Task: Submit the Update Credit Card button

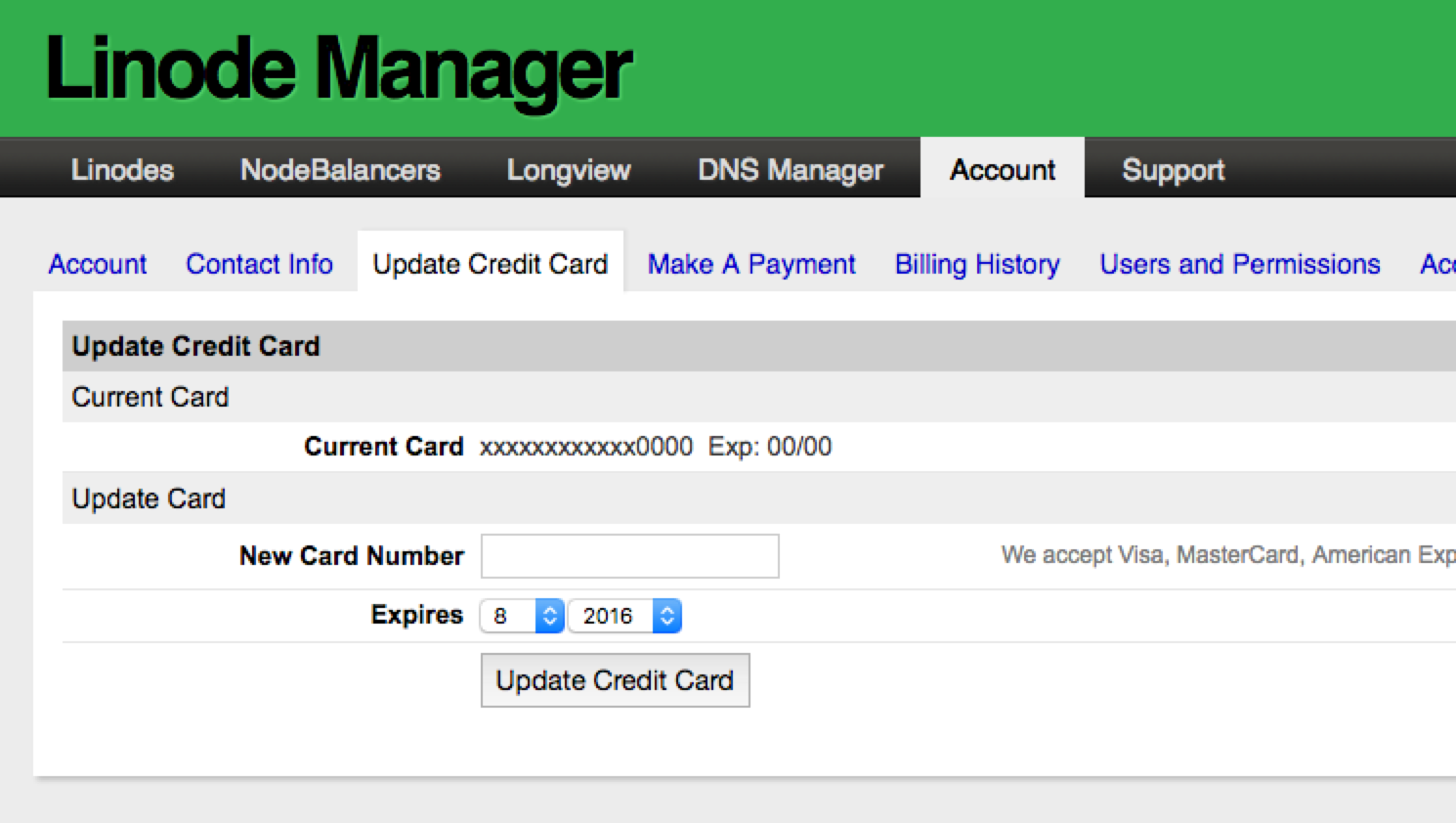Action: pos(616,680)
